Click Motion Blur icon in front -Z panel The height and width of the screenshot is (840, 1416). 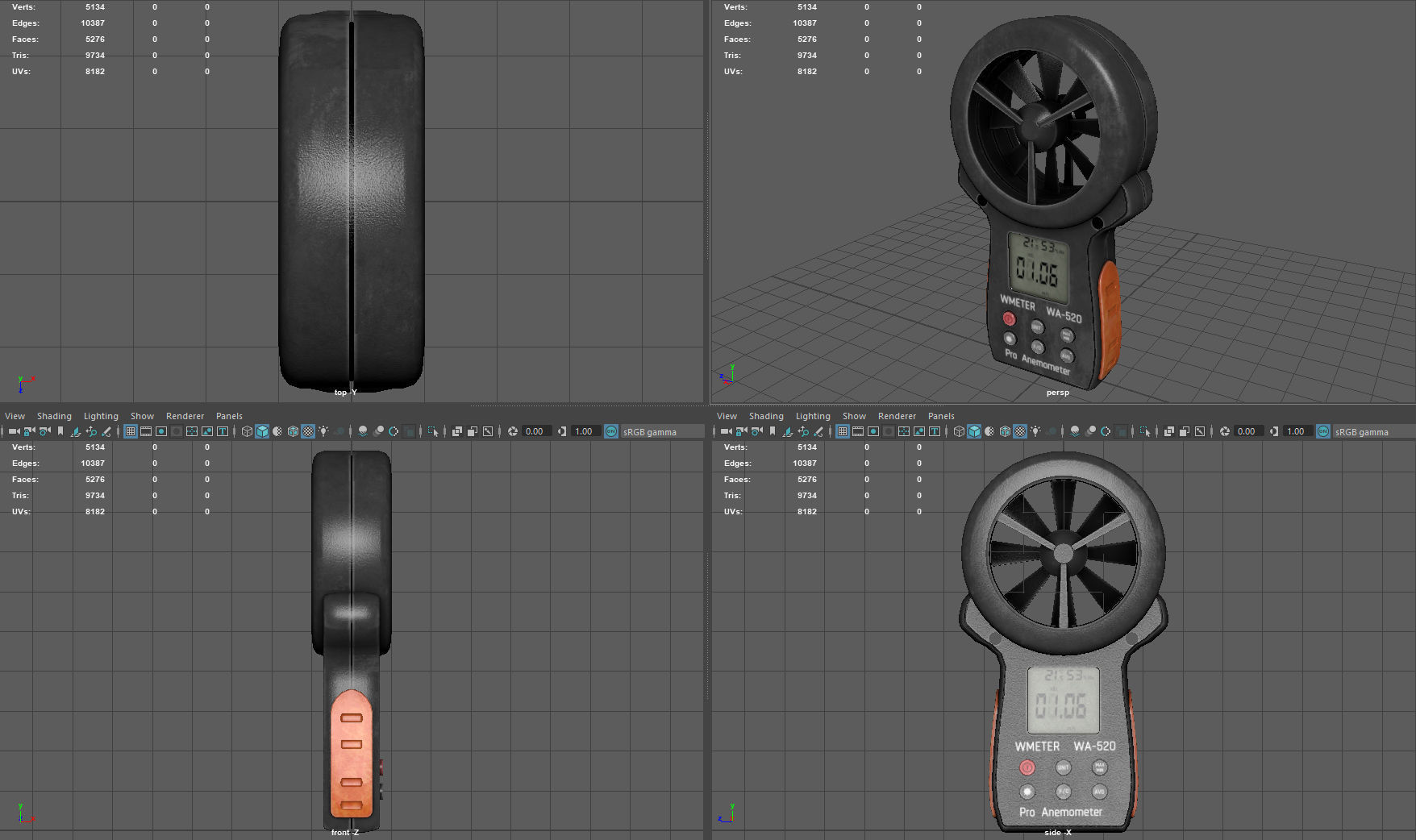tap(379, 431)
